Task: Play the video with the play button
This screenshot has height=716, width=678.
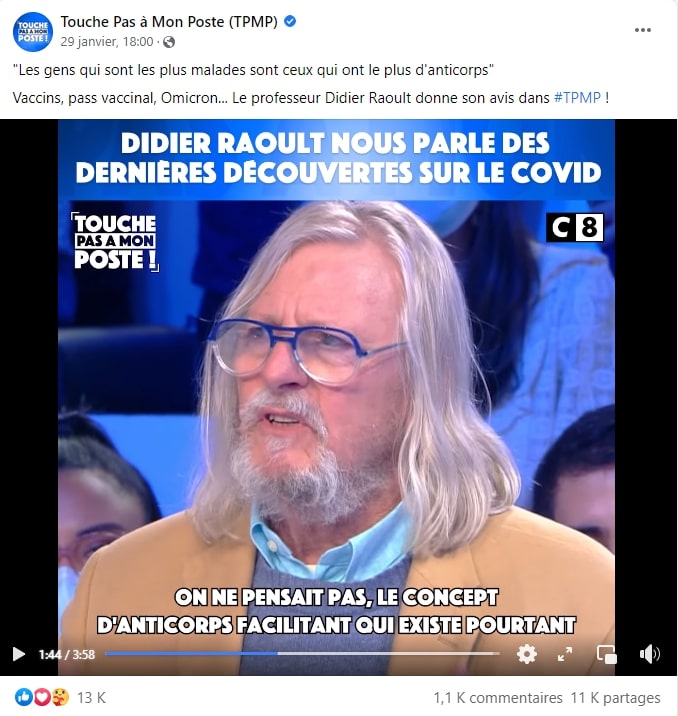Action: (18, 654)
